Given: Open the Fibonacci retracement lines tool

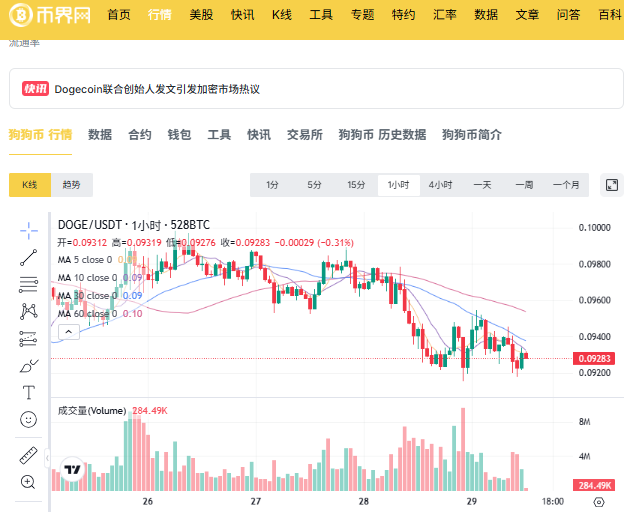Looking at the screenshot, I should click(29, 284).
